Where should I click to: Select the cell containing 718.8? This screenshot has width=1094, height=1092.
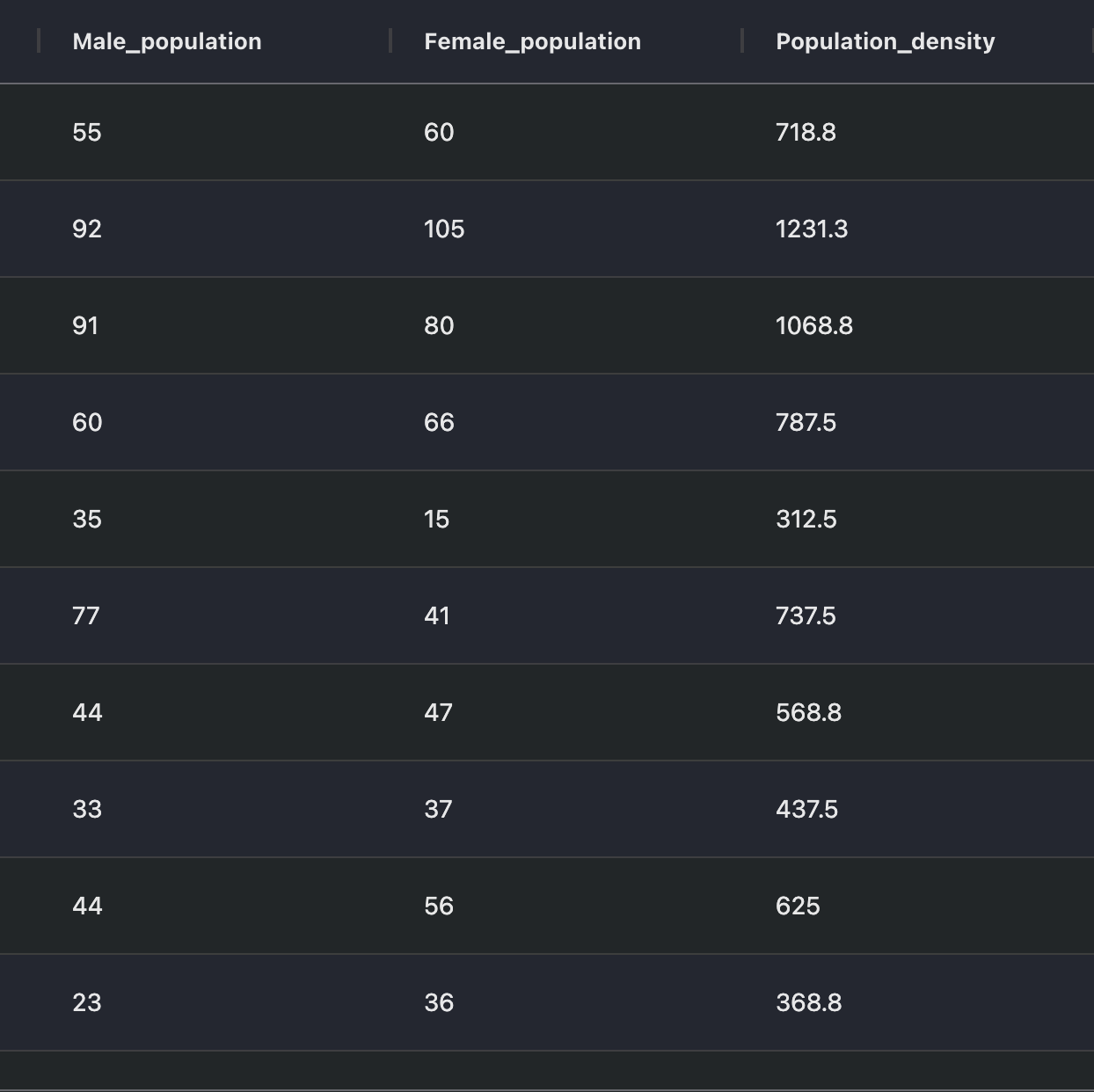[x=807, y=133]
